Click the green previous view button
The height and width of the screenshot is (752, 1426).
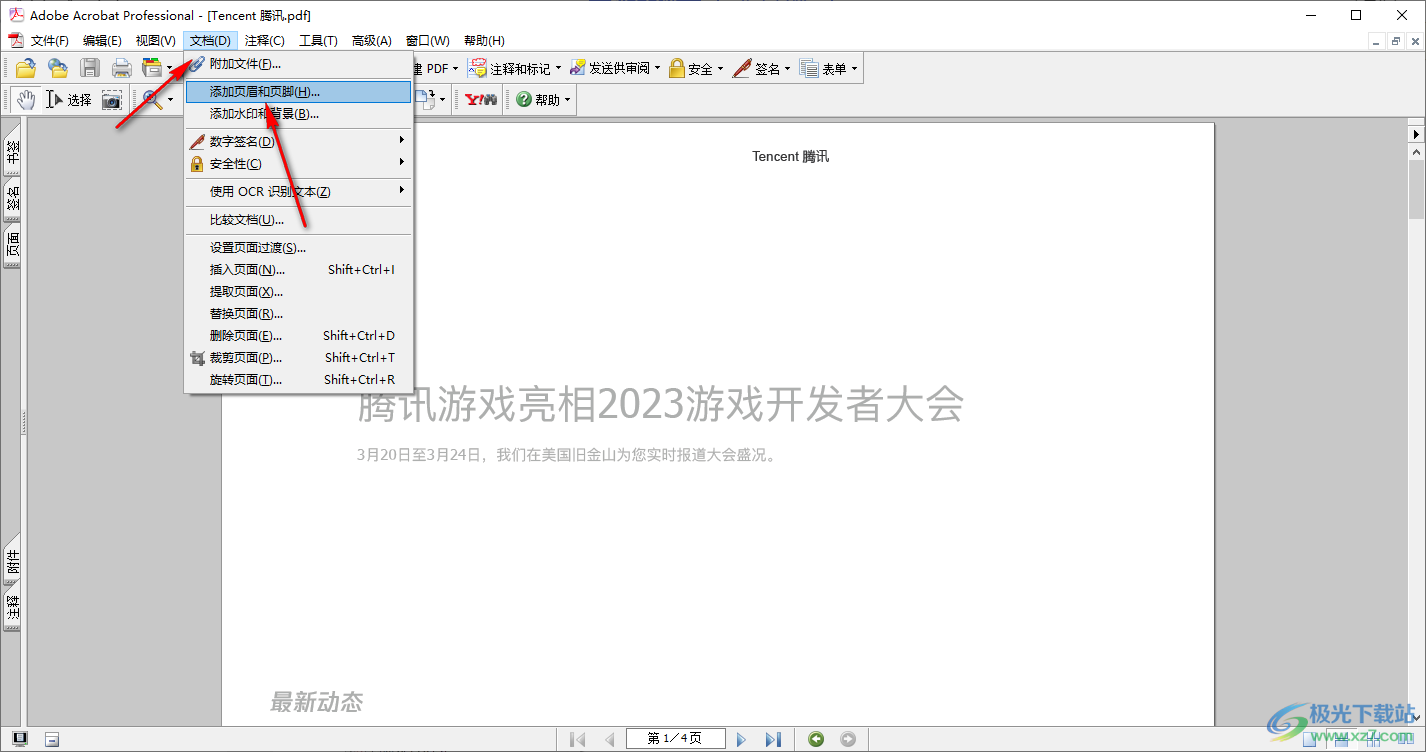pyautogui.click(x=816, y=739)
